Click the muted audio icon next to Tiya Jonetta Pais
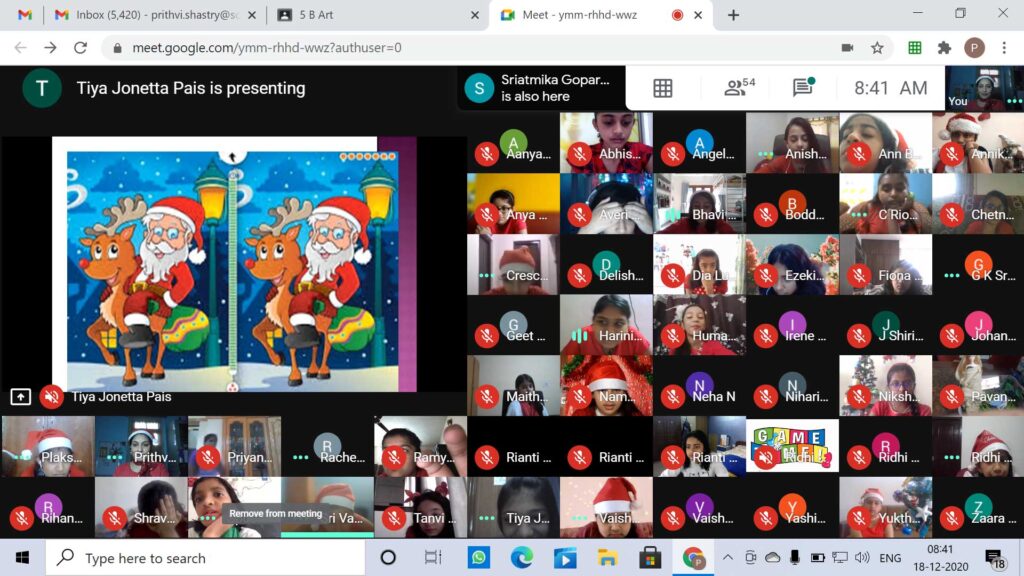1024x576 pixels. pos(52,396)
